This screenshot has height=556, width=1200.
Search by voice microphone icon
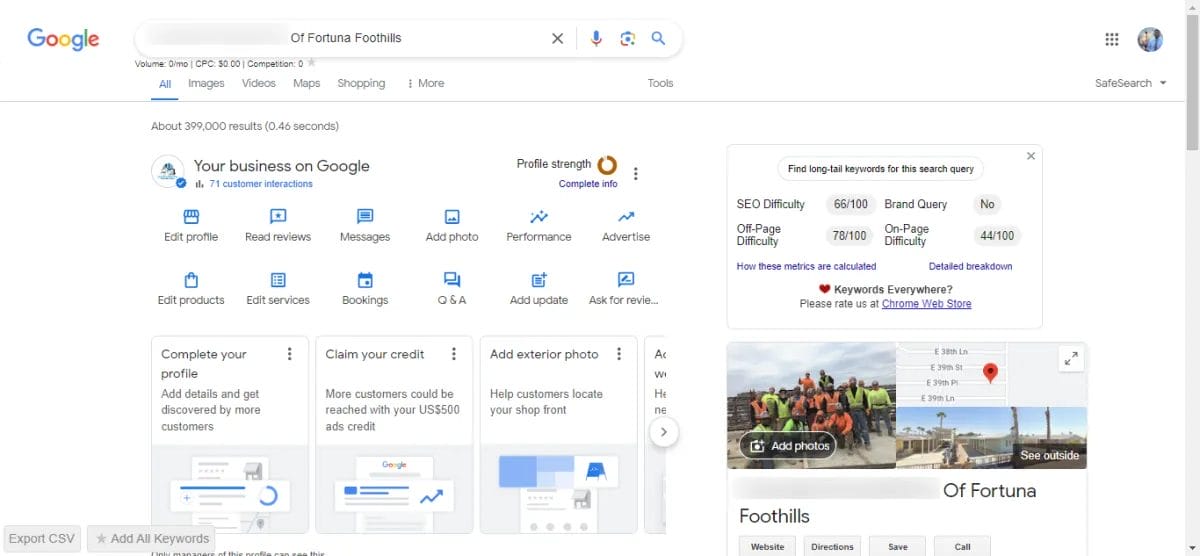(596, 38)
